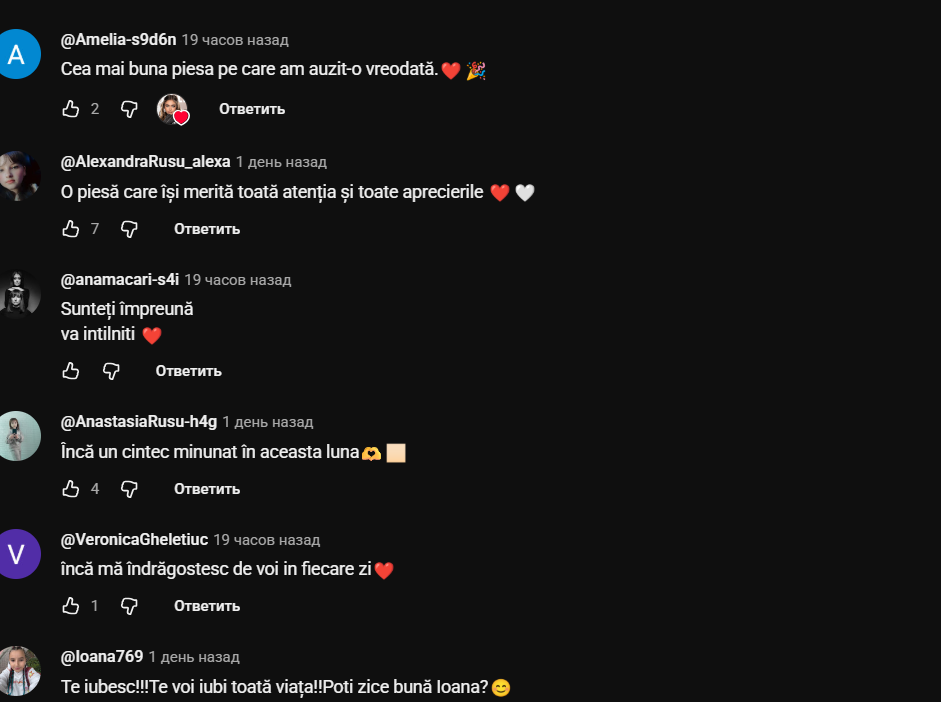The image size is (941, 702).
Task: Like @VeronicaGheletiuc's comment
Action: point(71,606)
